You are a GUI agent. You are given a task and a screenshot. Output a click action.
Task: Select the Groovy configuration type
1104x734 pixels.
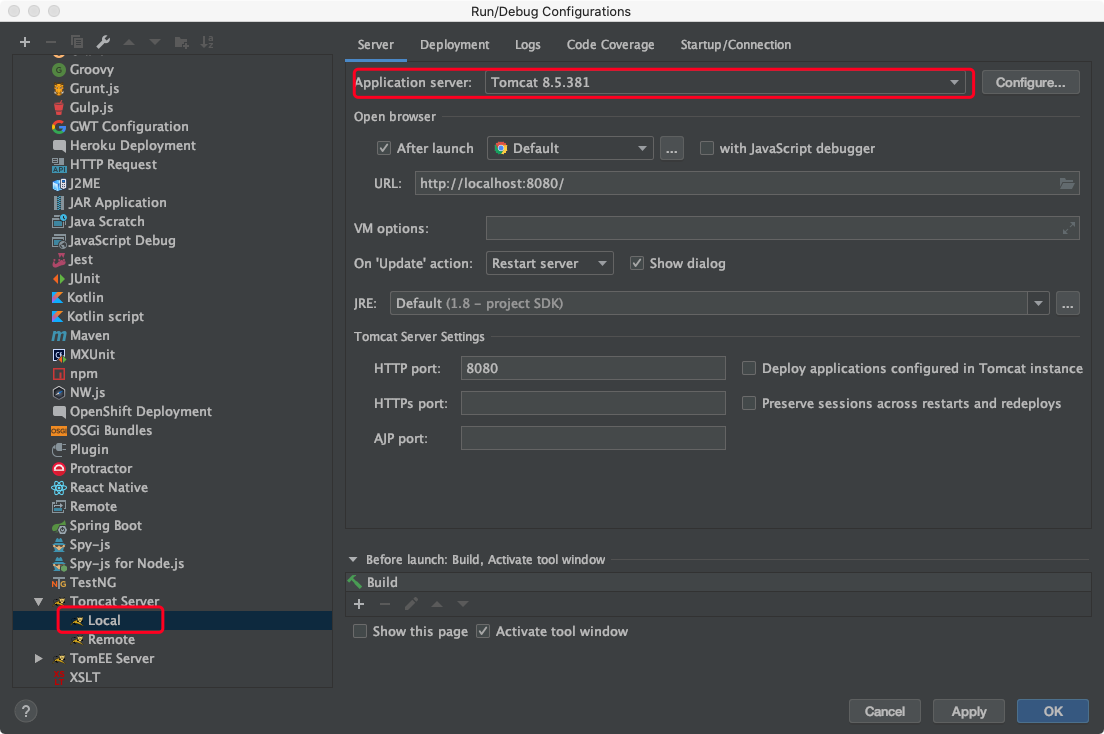[92, 70]
